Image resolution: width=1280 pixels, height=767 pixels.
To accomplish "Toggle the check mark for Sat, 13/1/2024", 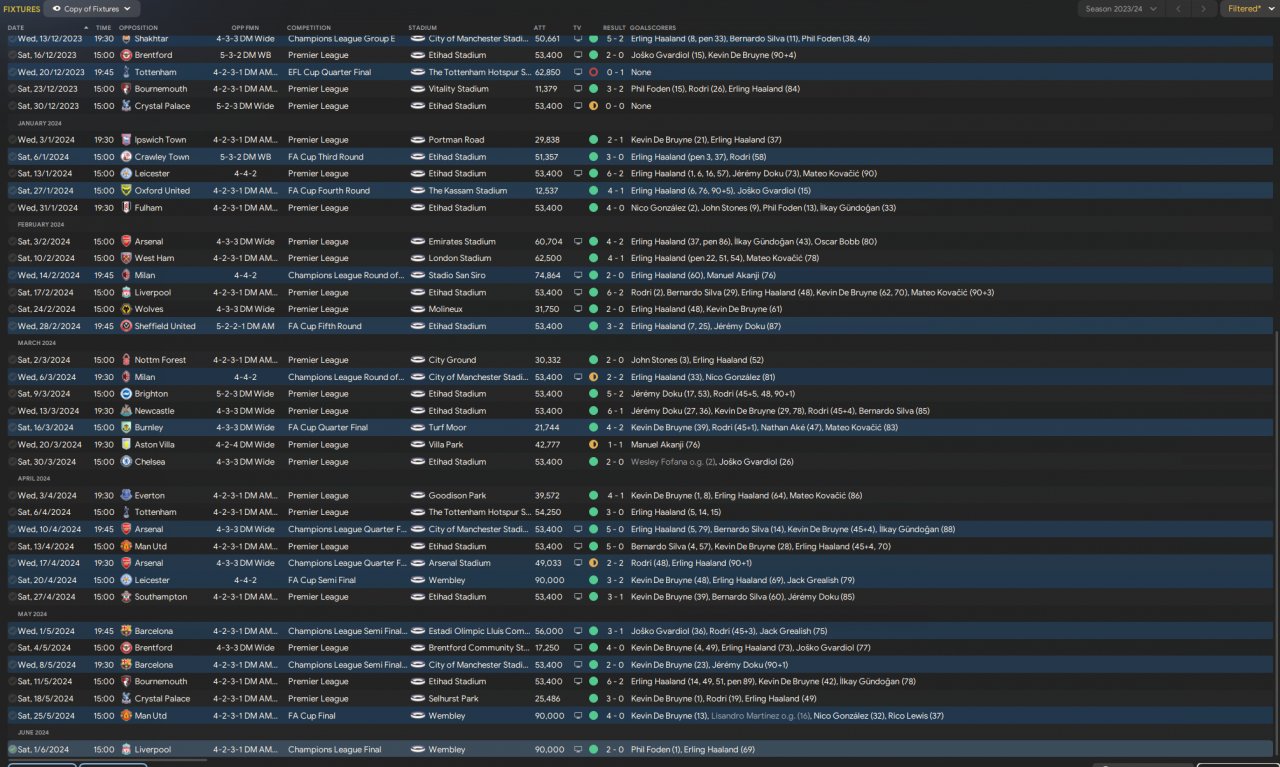I will tap(12, 174).
